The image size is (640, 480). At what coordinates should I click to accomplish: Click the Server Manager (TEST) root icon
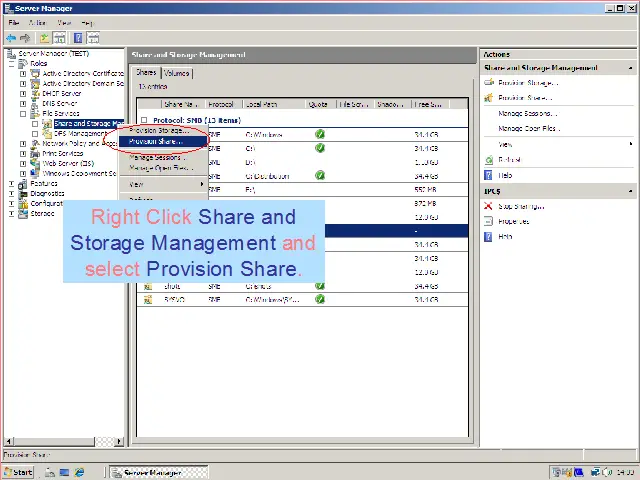coord(12,53)
